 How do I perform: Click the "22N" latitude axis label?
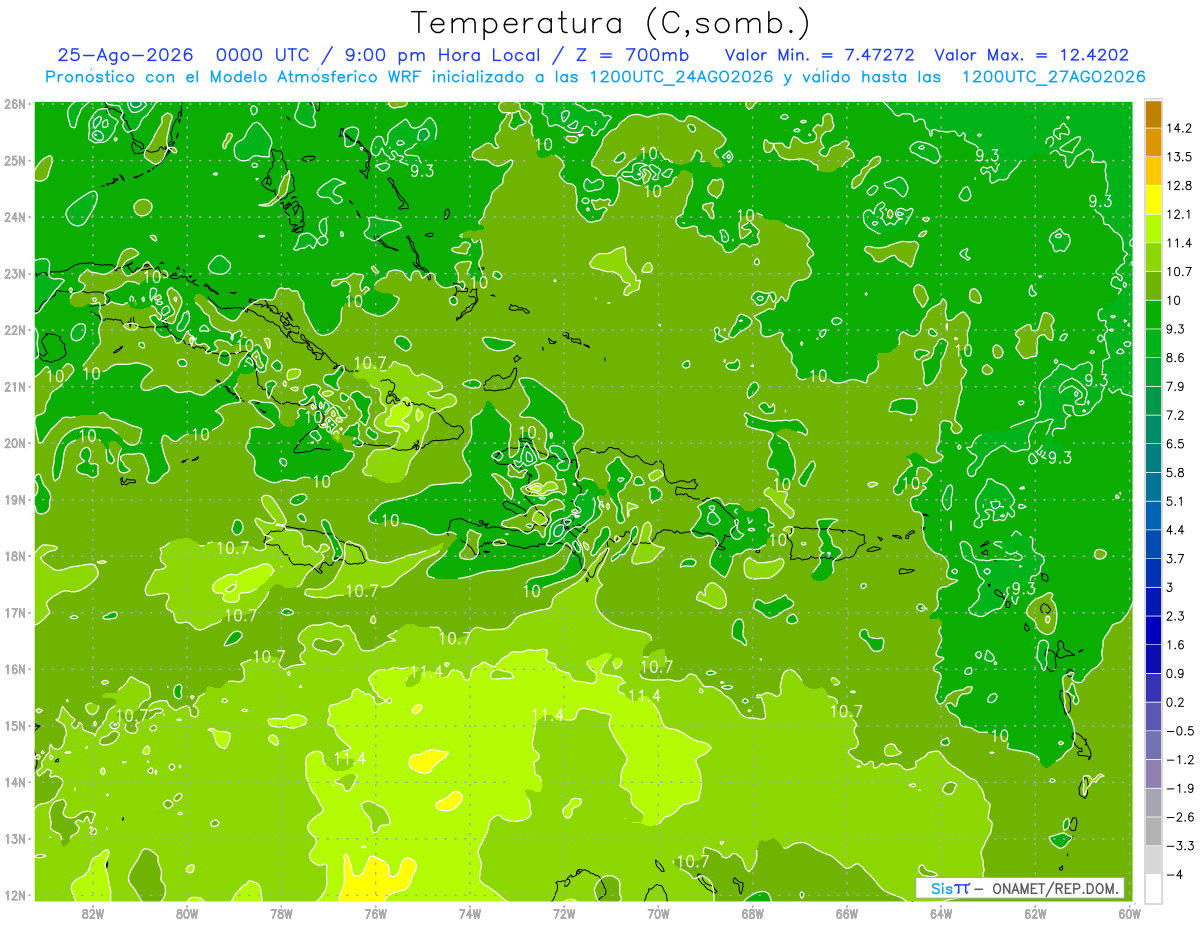point(15,330)
